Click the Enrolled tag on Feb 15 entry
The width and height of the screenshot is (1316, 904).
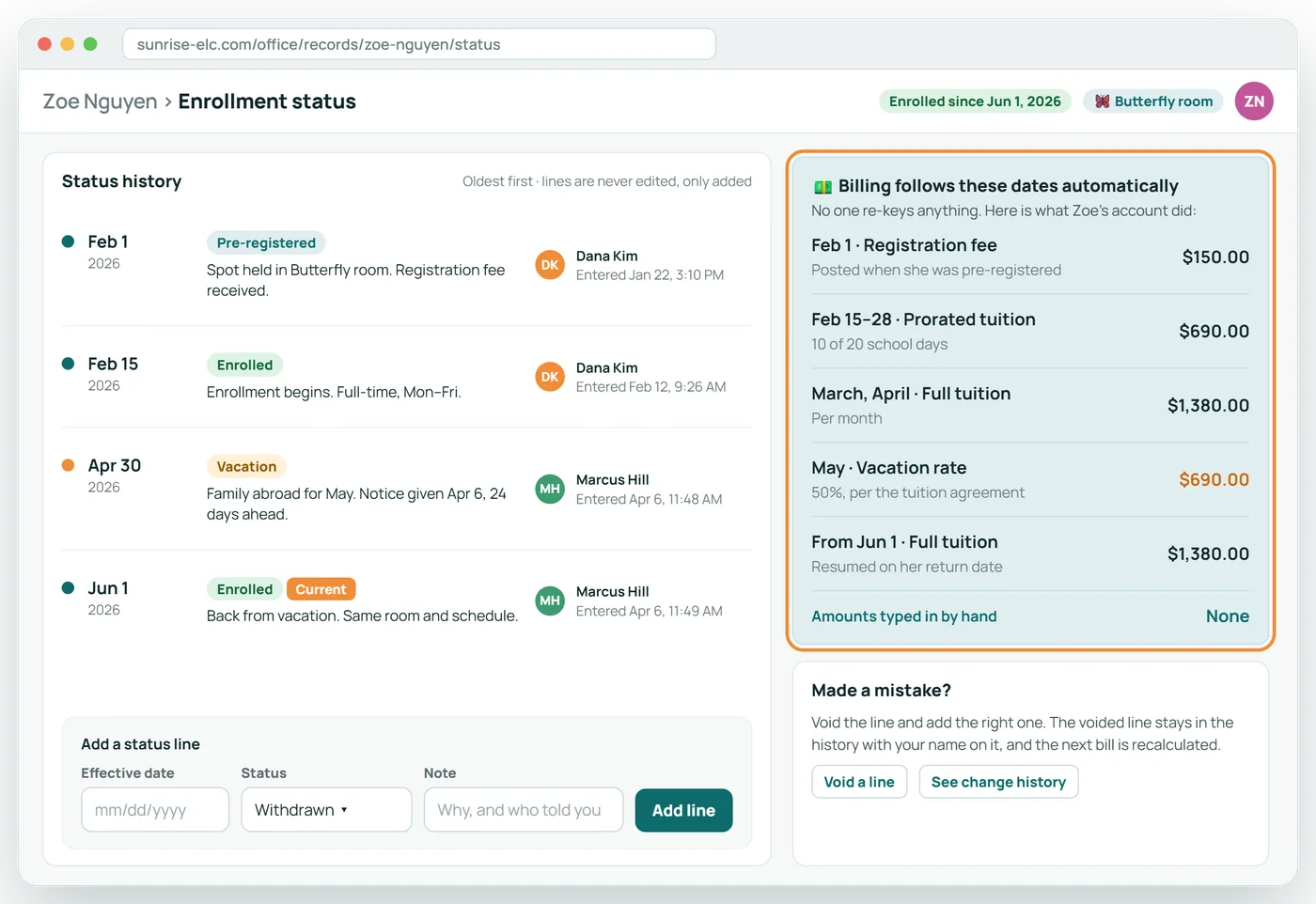point(244,365)
